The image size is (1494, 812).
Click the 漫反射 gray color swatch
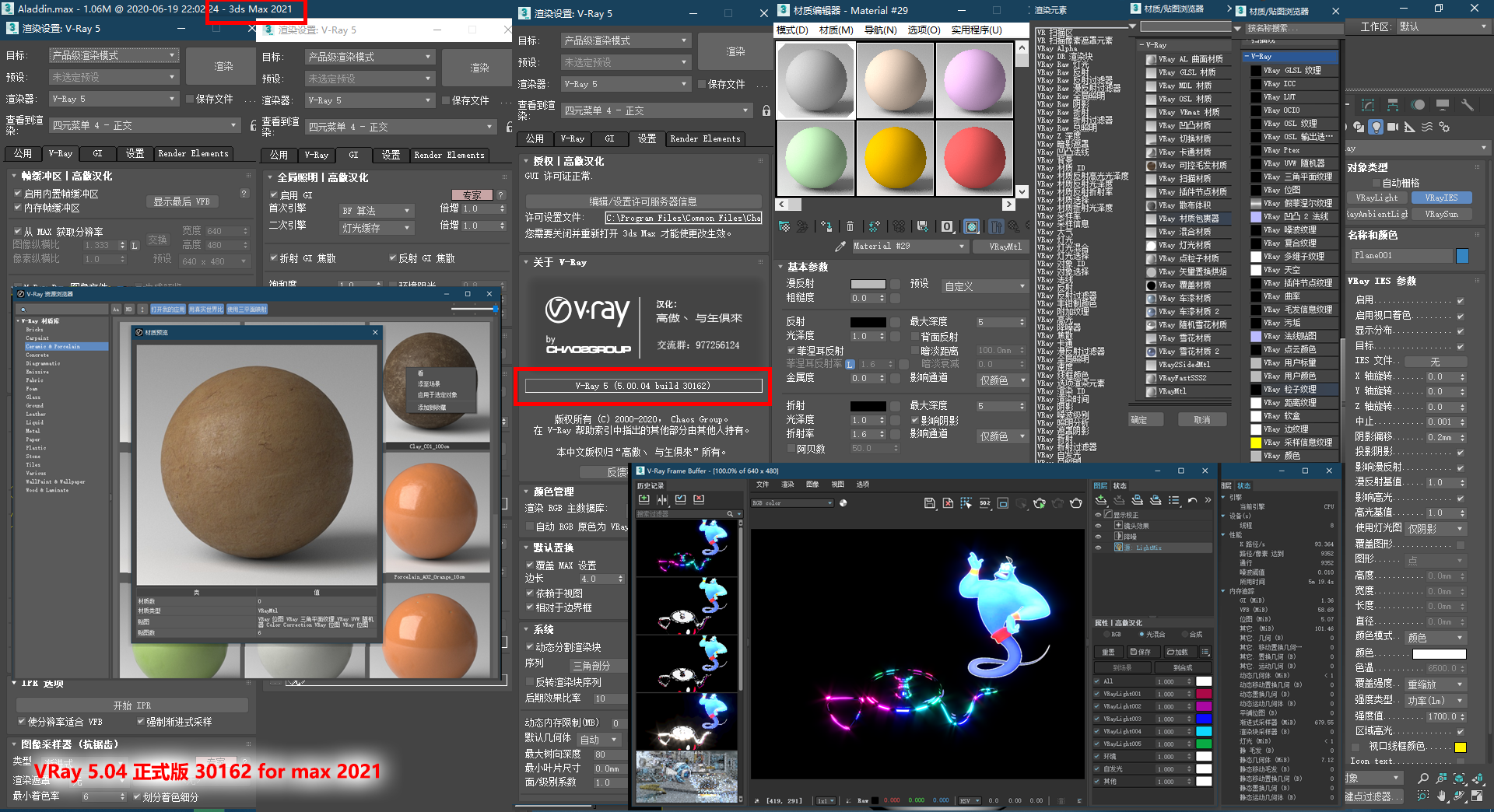(x=868, y=284)
